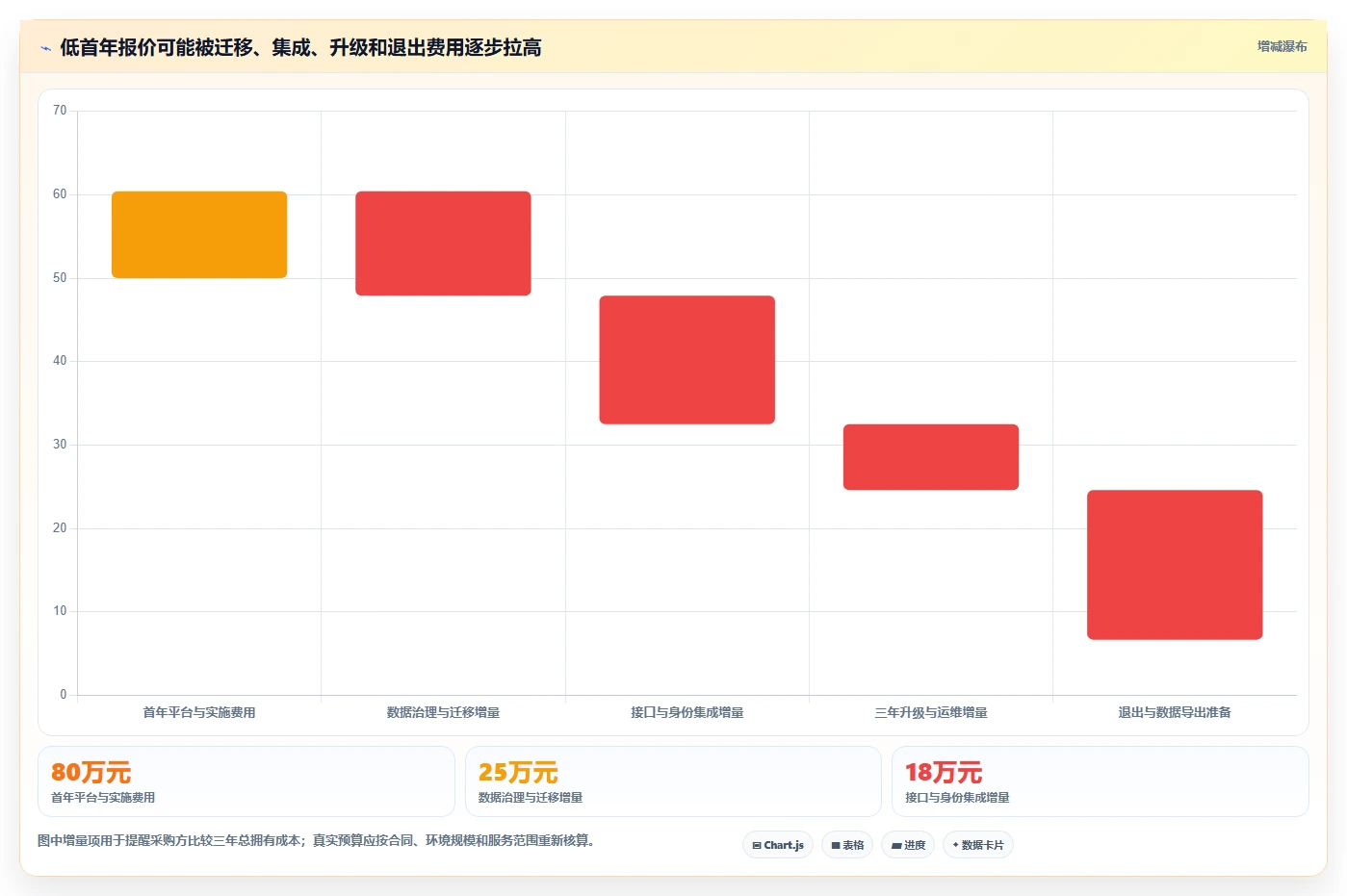Click y-axis value 0
The height and width of the screenshot is (896, 1347).
point(64,695)
